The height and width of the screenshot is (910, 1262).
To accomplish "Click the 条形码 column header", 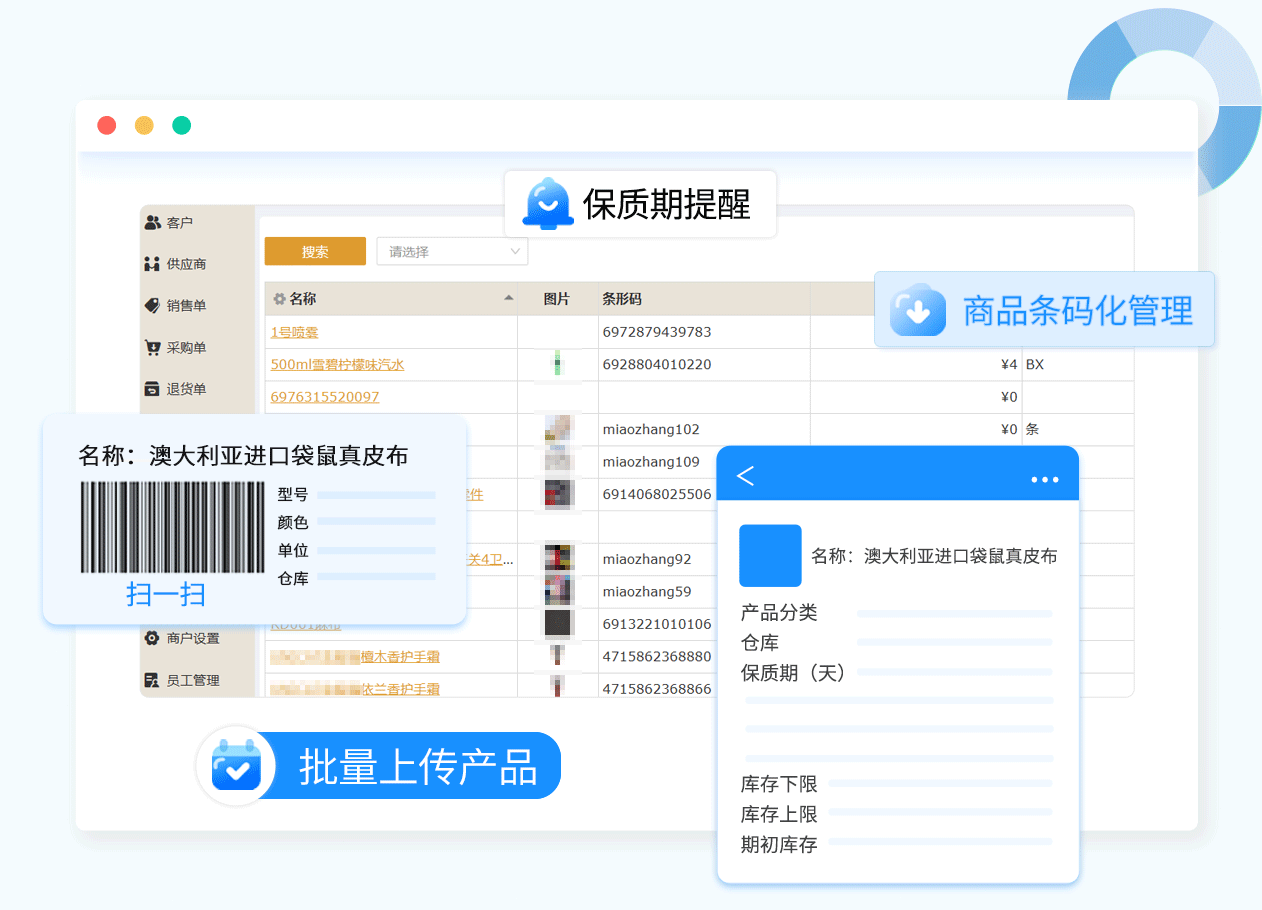I will pyautogui.click(x=621, y=299).
